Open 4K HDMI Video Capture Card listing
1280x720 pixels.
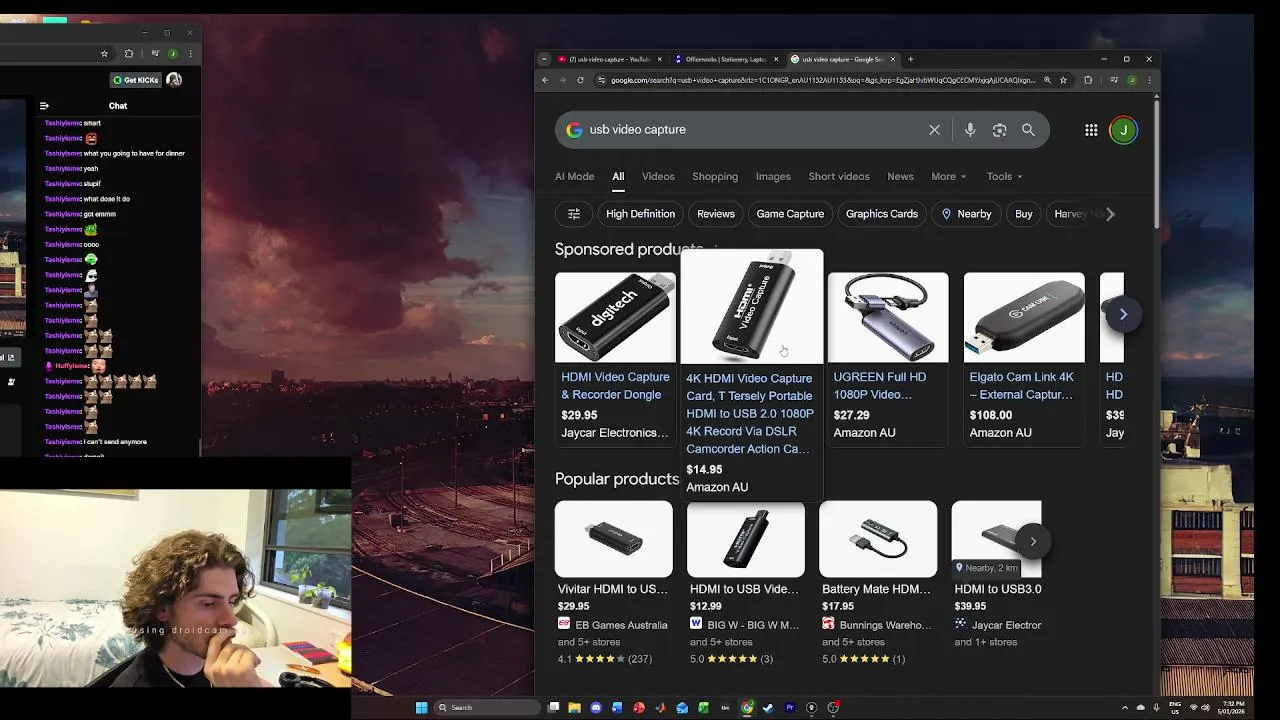750,414
